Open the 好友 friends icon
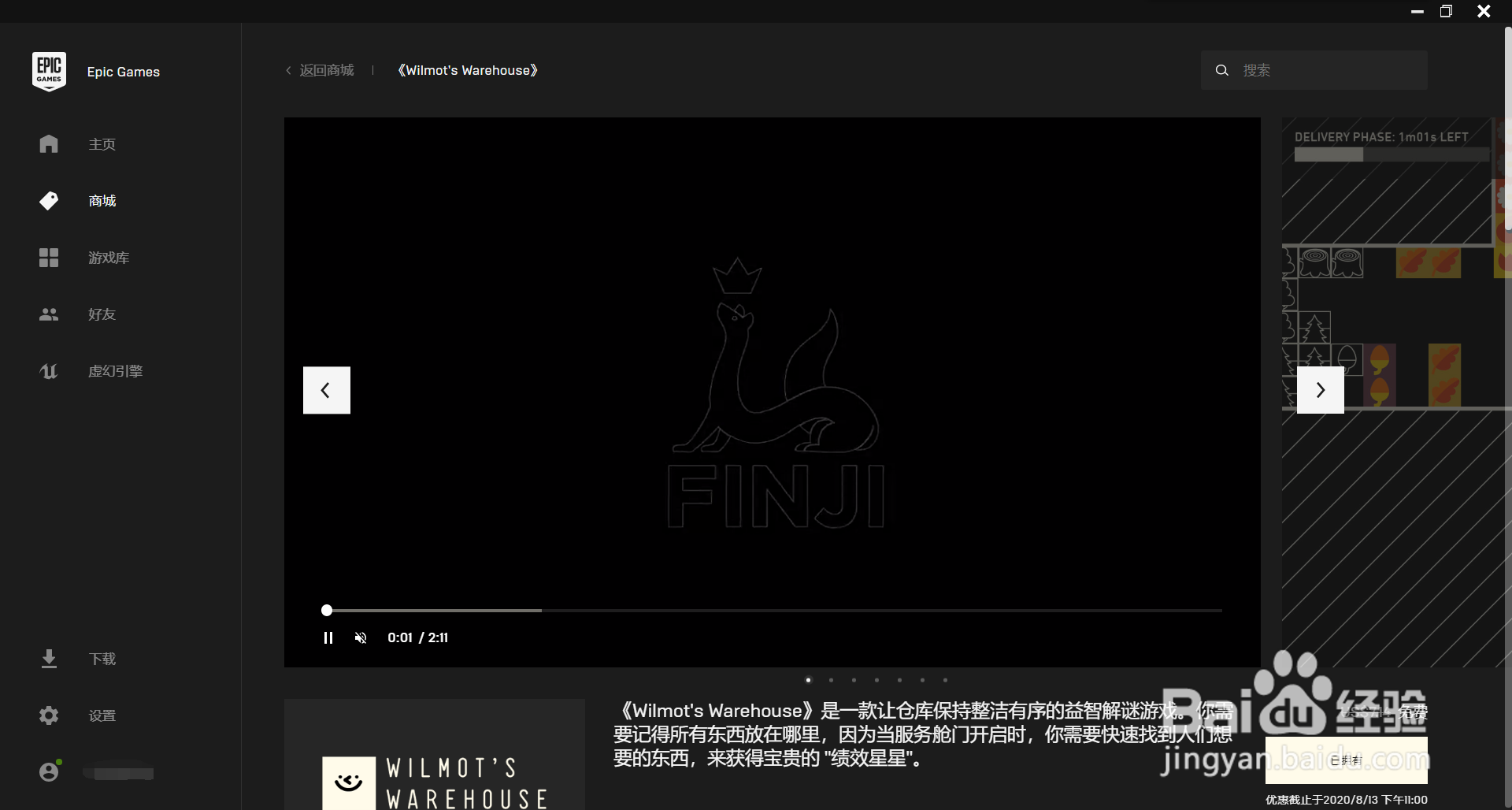The width and height of the screenshot is (1512, 810). point(49,314)
